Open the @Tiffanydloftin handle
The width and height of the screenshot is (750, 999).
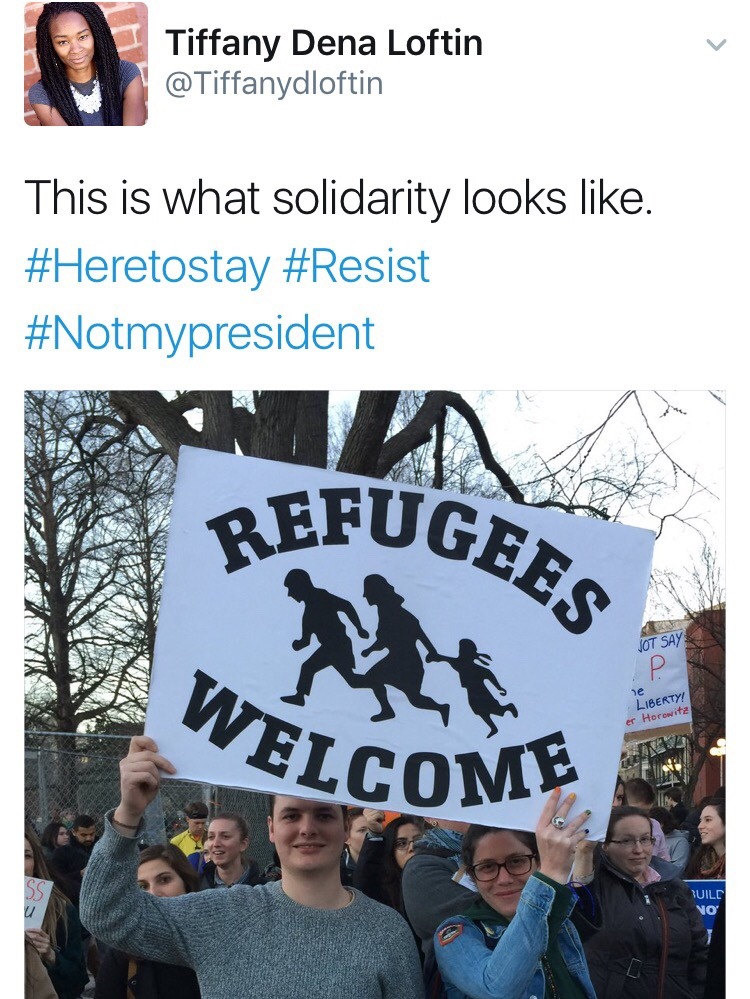274,83
